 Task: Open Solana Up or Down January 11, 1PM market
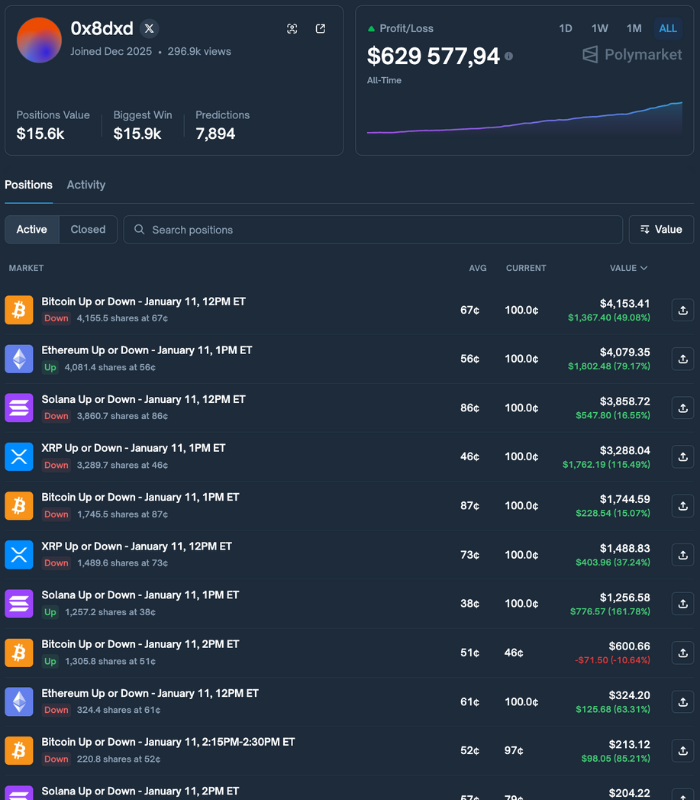coord(140,595)
